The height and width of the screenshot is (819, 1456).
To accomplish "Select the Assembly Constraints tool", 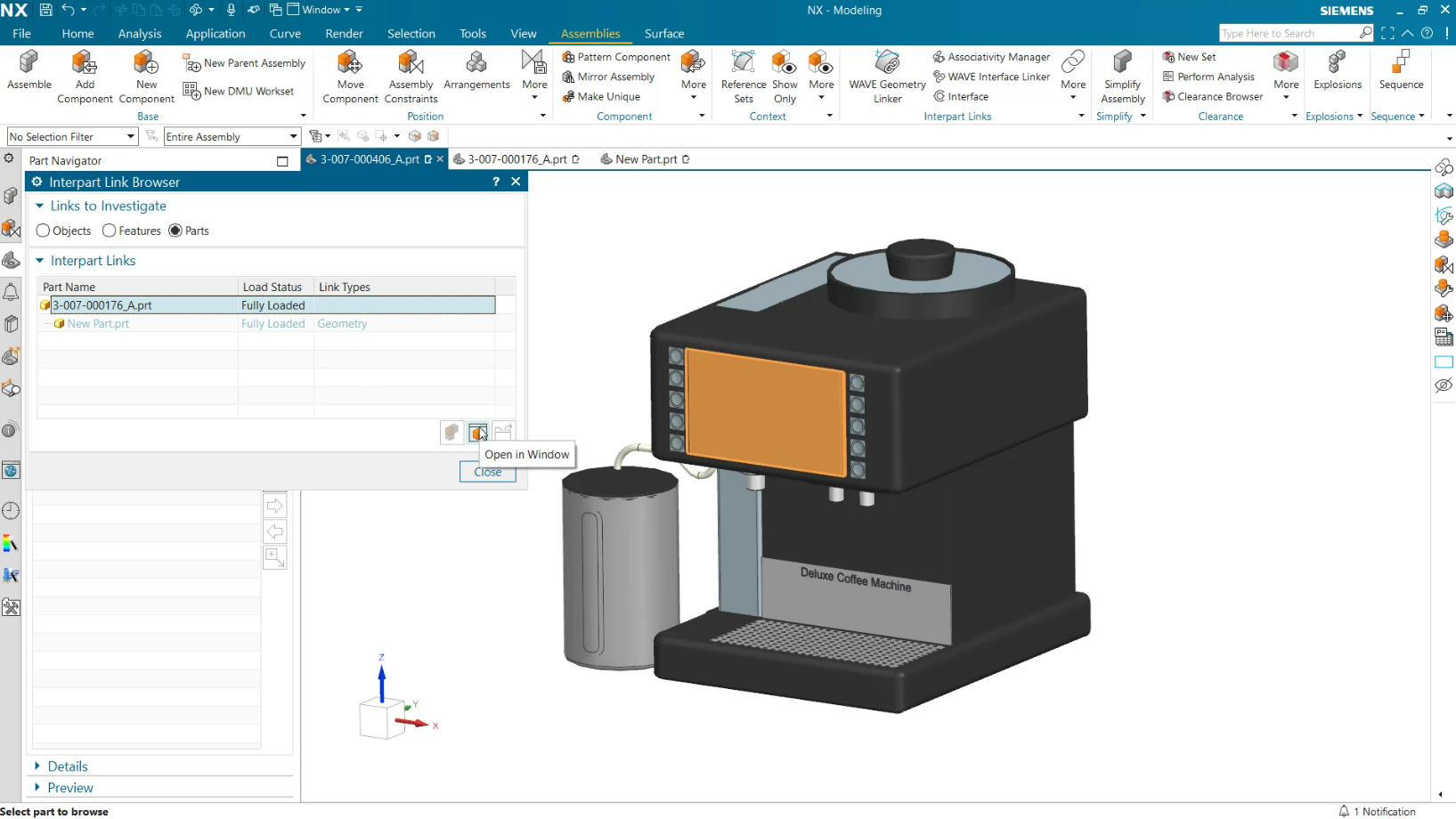I will [411, 76].
